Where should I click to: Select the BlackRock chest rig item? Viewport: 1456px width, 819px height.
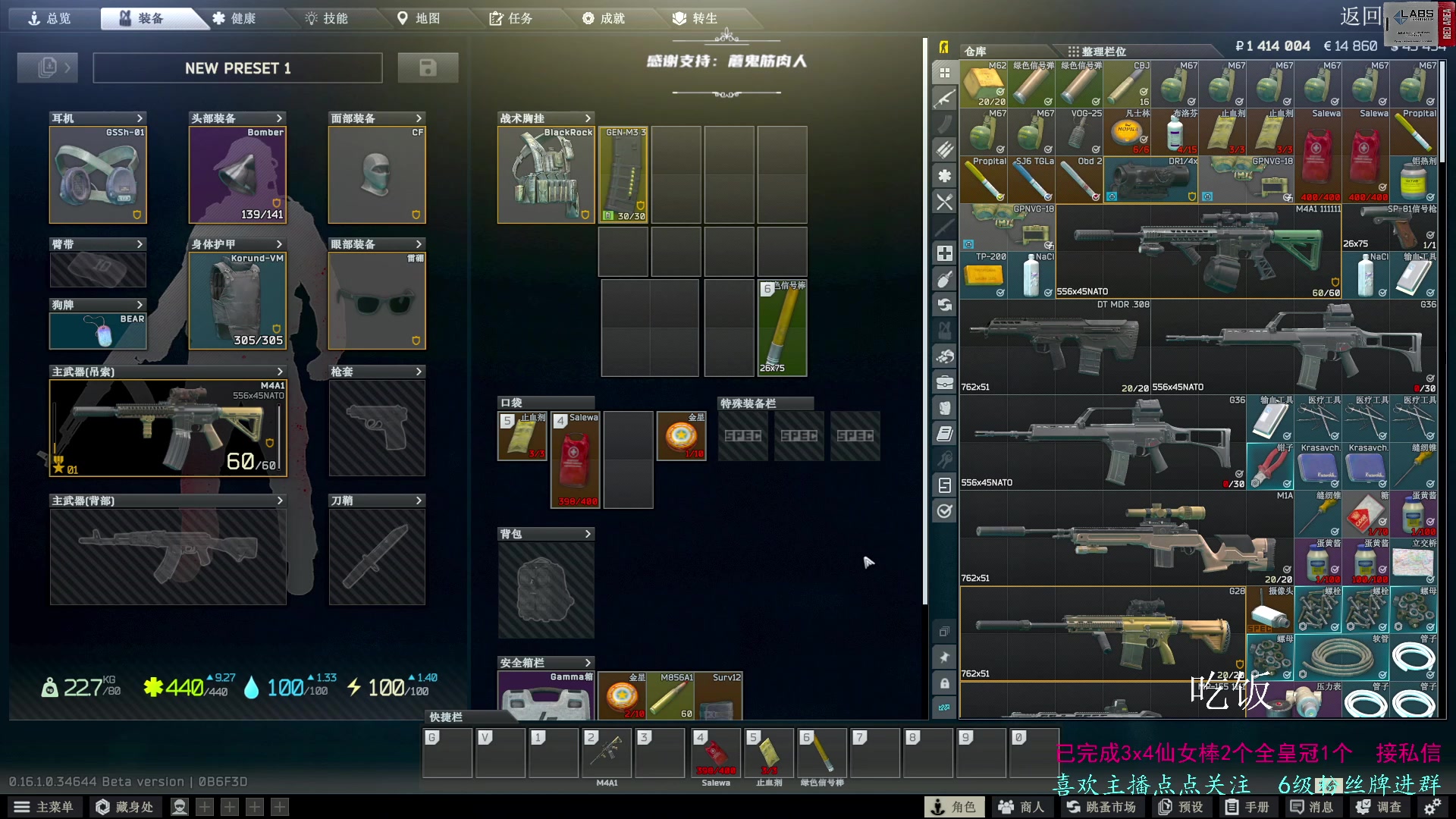546,174
